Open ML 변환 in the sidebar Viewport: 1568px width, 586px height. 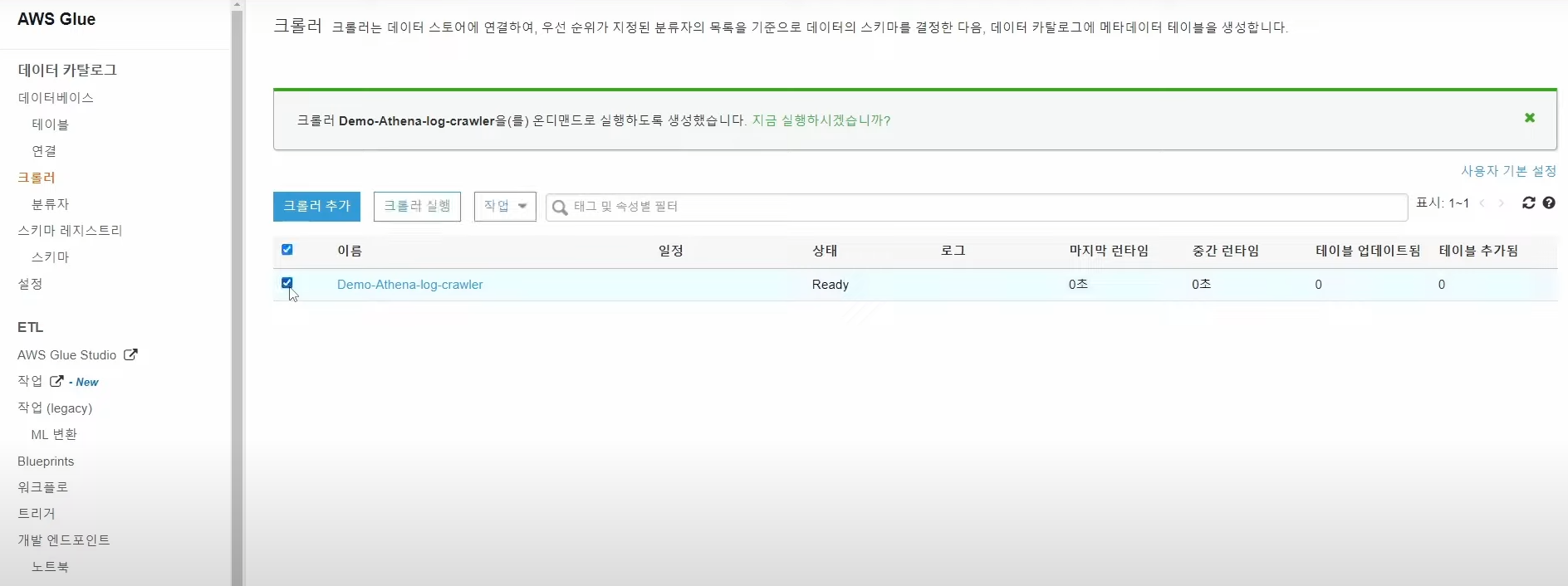pos(54,434)
